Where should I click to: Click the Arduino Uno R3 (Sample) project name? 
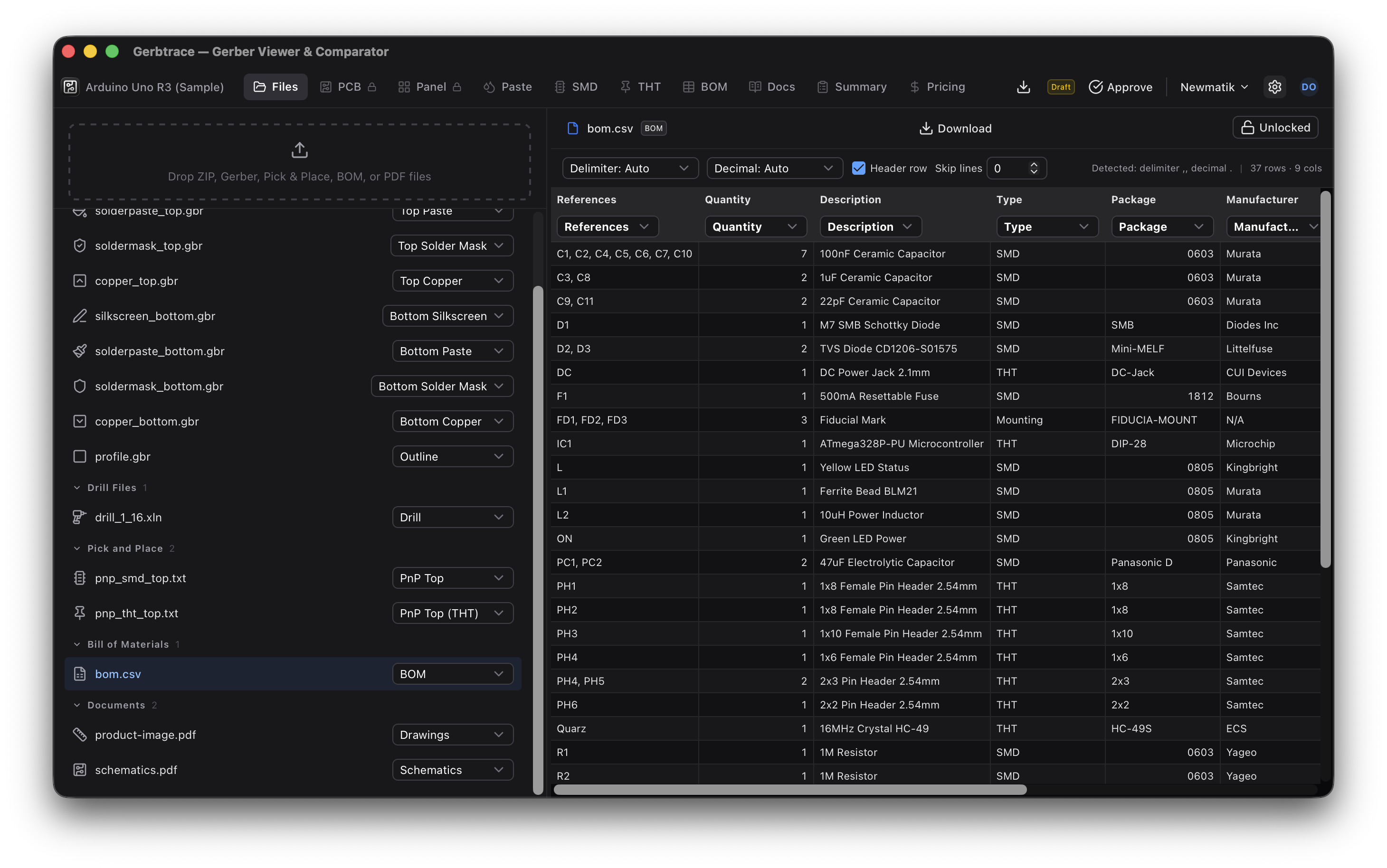(154, 87)
